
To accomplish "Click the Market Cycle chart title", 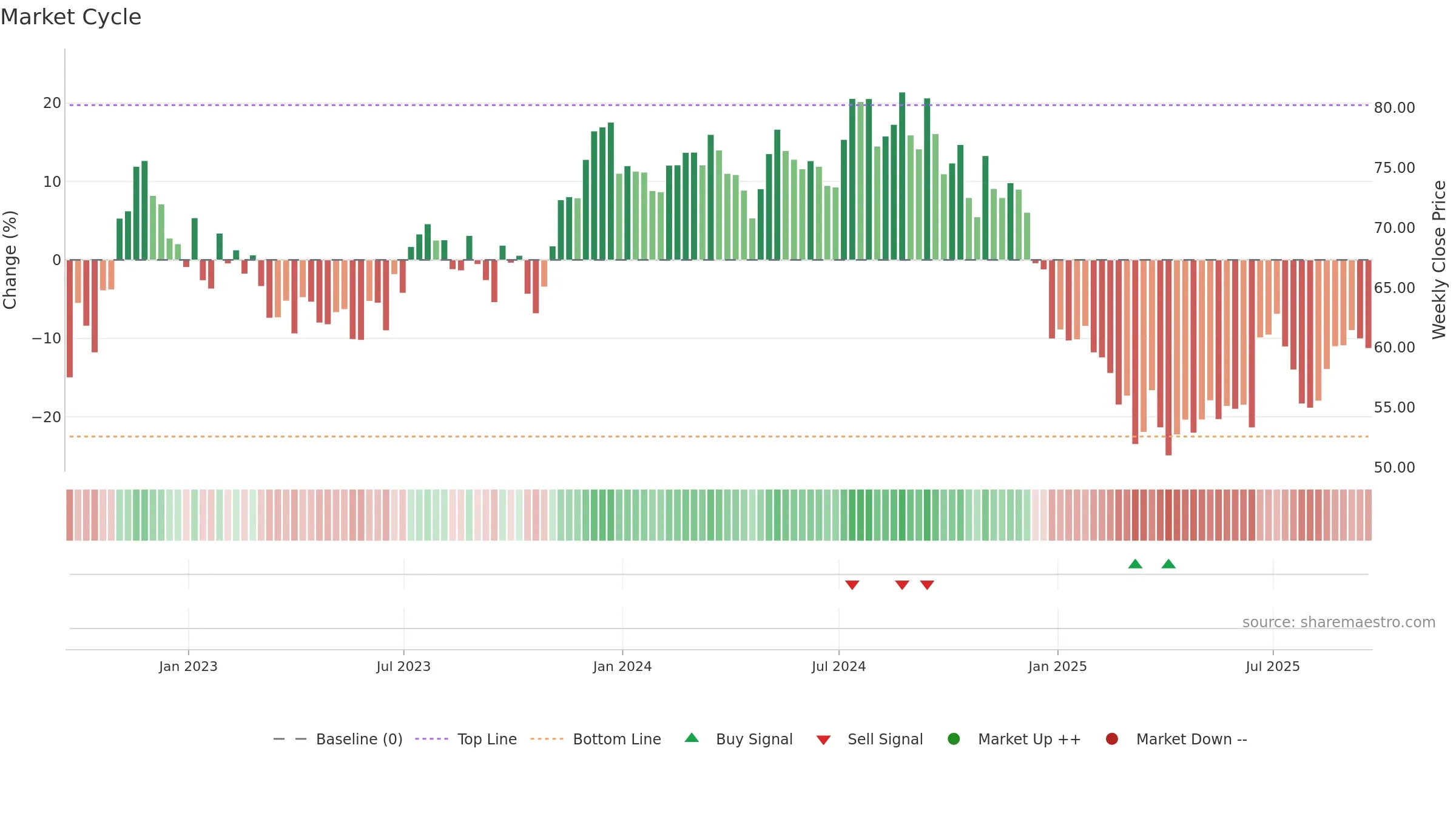I will coord(71,17).
